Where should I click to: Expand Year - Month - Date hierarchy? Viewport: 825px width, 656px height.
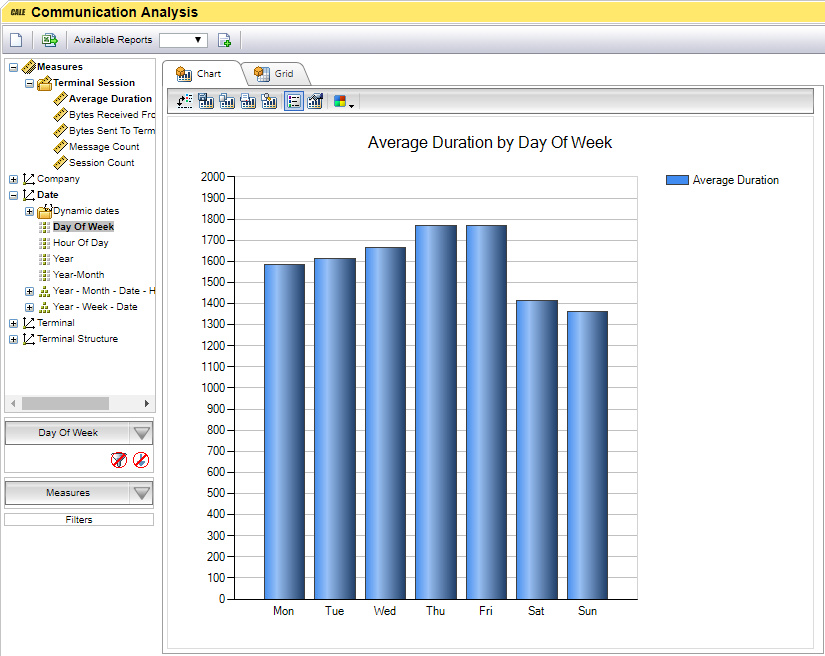click(x=29, y=291)
